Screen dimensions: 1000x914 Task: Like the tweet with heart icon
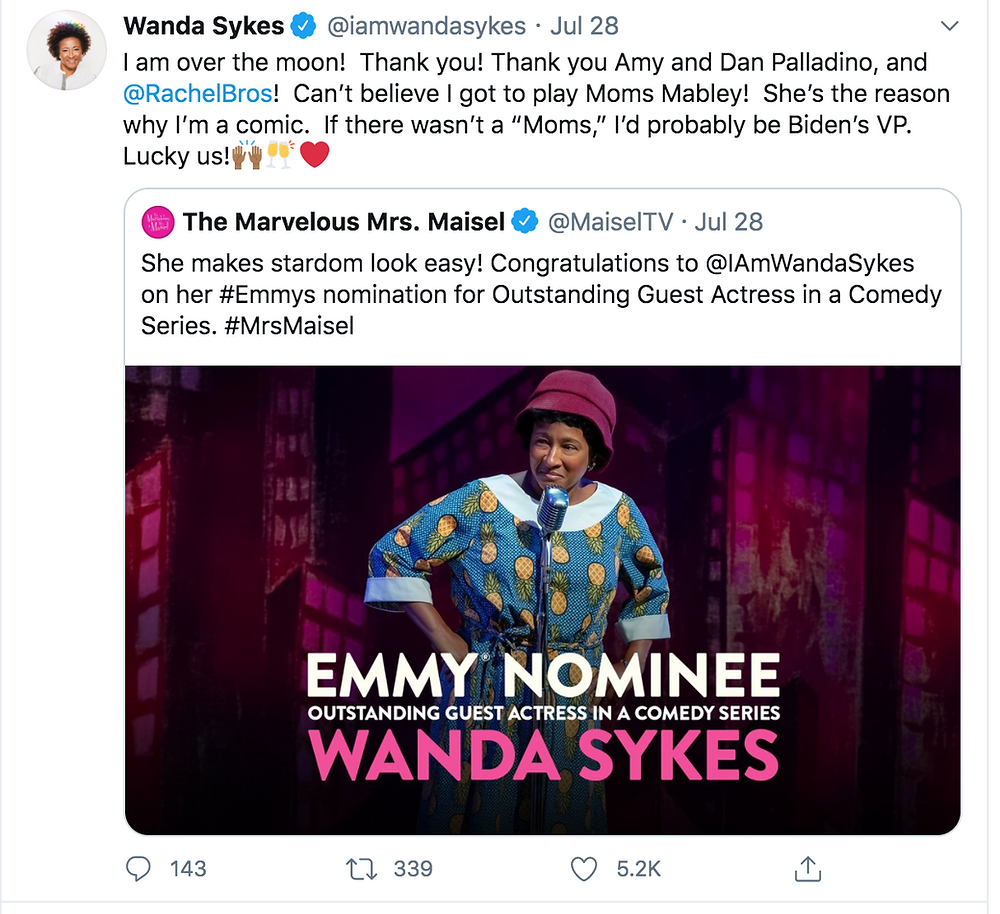[584, 869]
